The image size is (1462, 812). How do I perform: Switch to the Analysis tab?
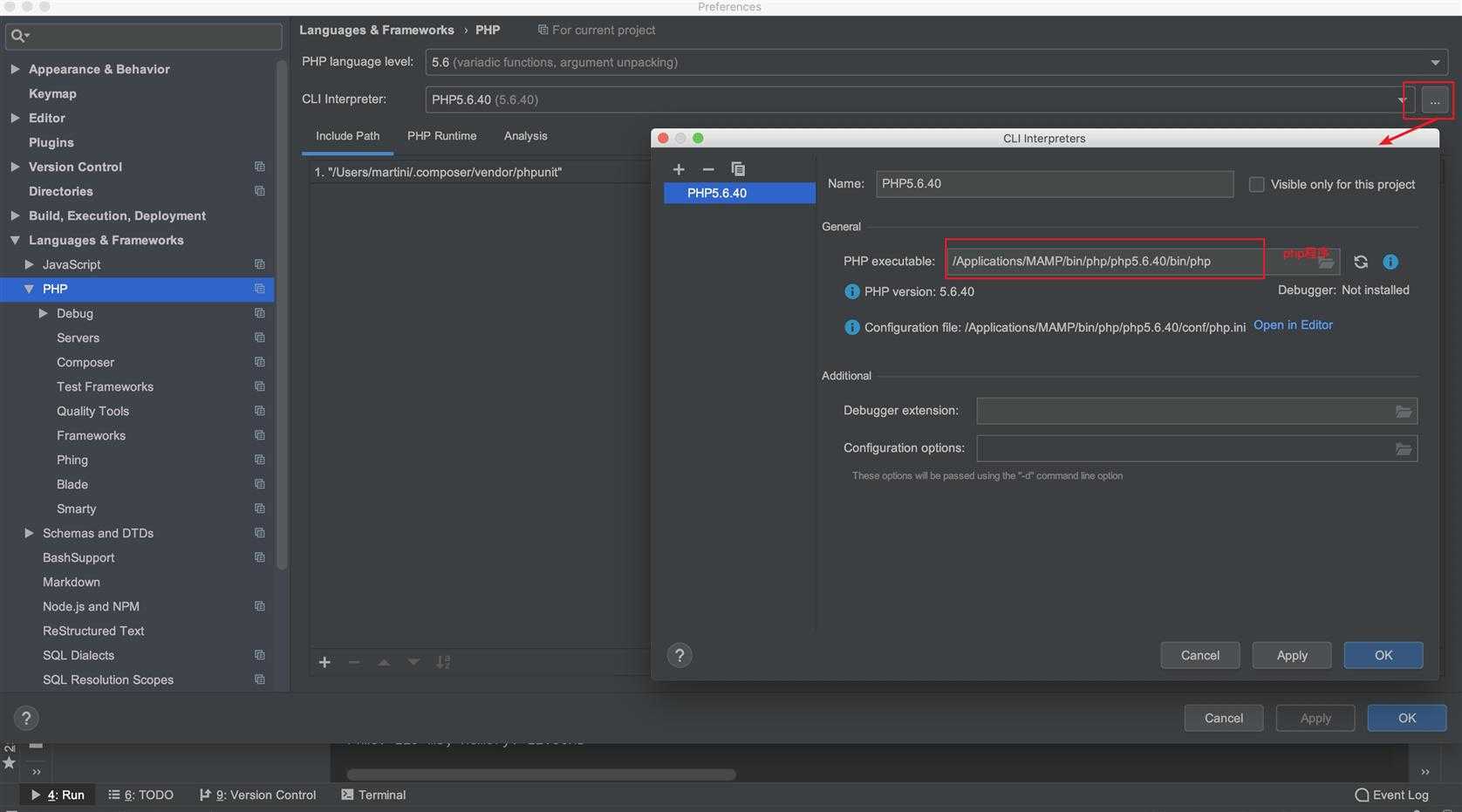[525, 136]
